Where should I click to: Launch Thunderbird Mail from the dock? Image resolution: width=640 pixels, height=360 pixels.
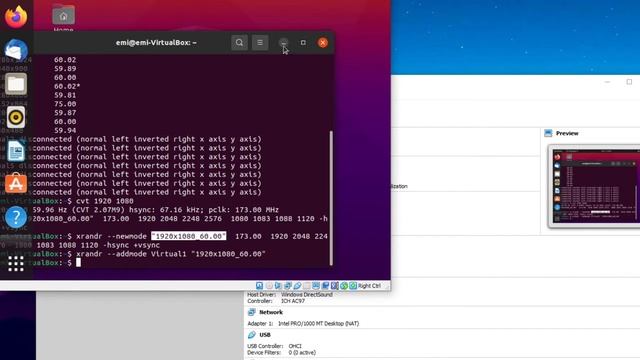[16, 50]
